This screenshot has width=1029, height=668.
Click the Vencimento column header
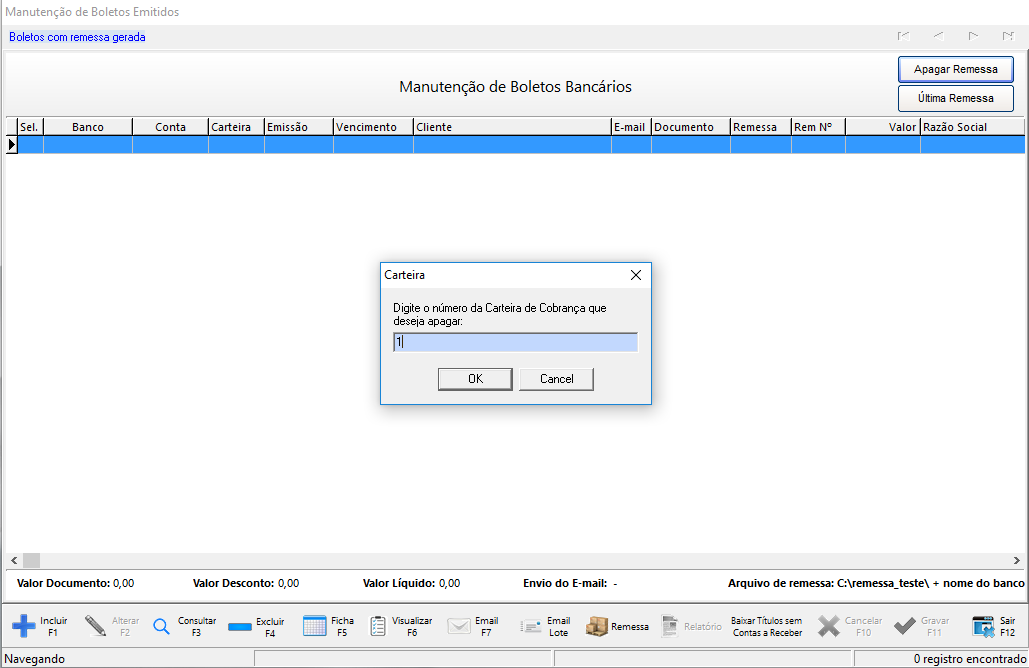pos(373,127)
